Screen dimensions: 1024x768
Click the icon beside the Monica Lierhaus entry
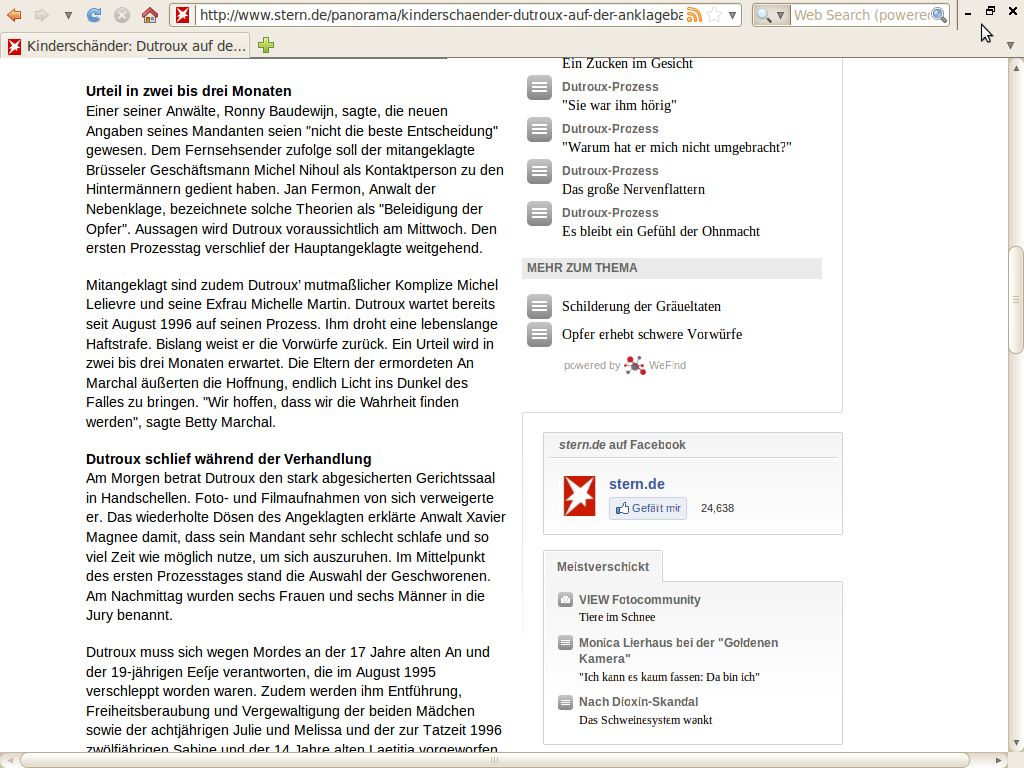pyautogui.click(x=566, y=643)
